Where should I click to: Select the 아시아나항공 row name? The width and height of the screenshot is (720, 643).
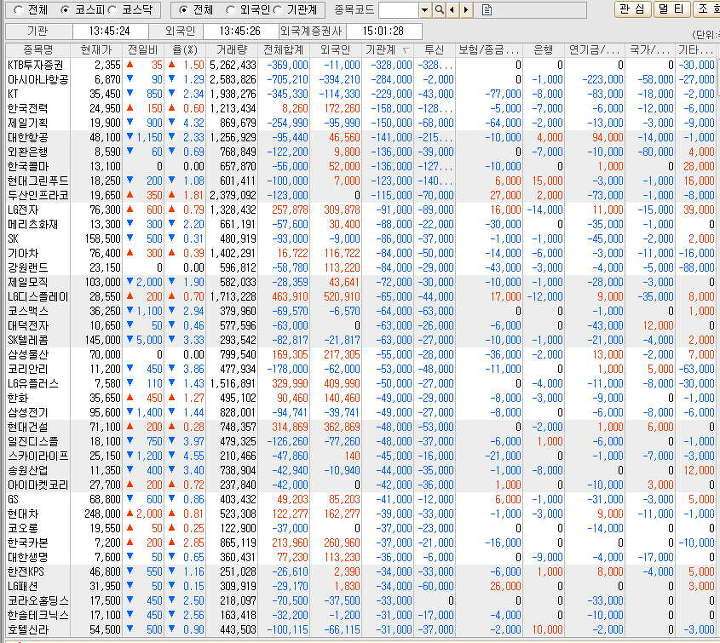(x=38, y=79)
